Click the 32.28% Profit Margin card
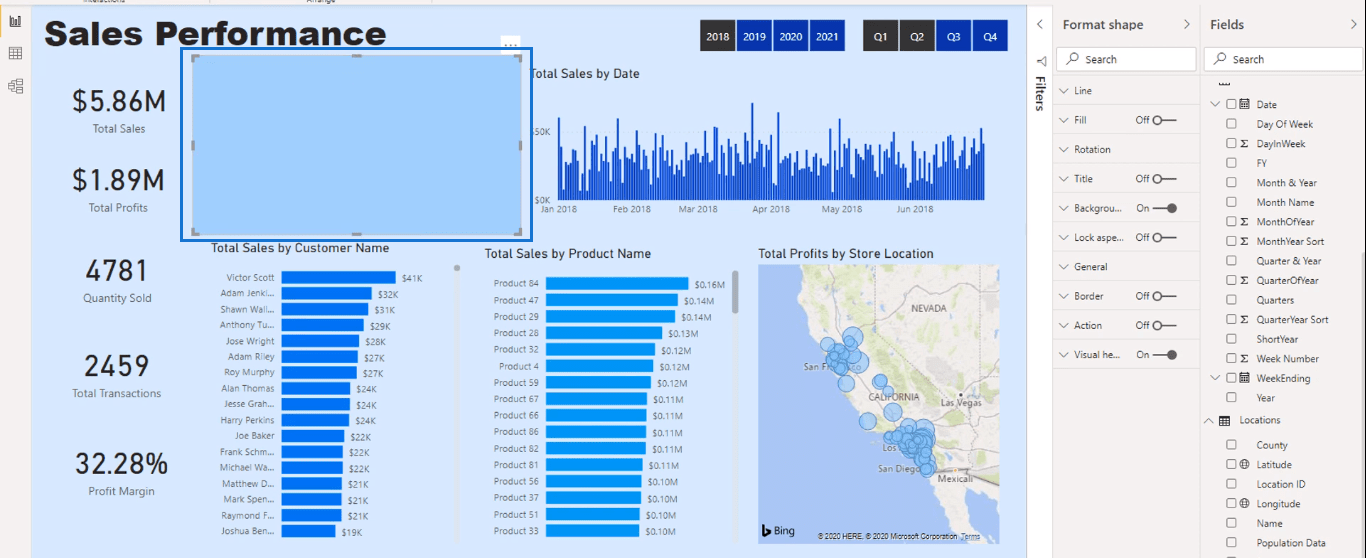This screenshot has height=558, width=1366. point(121,472)
